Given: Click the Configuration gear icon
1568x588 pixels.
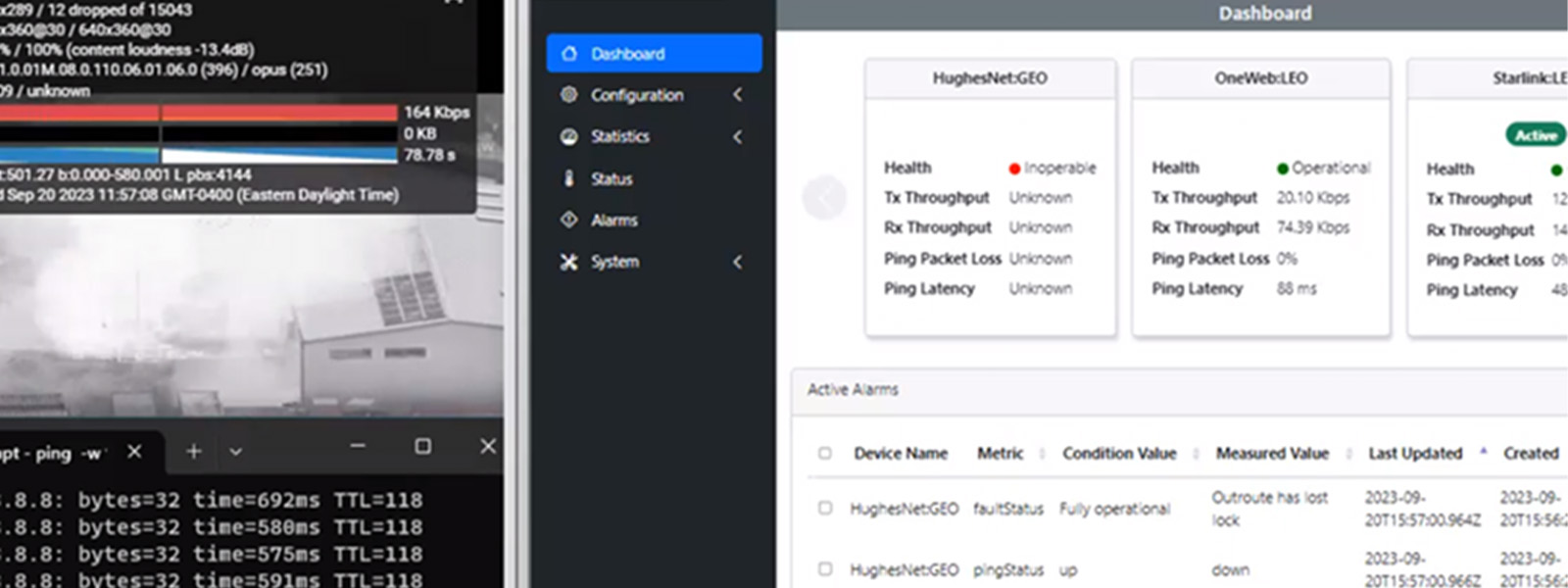Looking at the screenshot, I should (x=569, y=95).
